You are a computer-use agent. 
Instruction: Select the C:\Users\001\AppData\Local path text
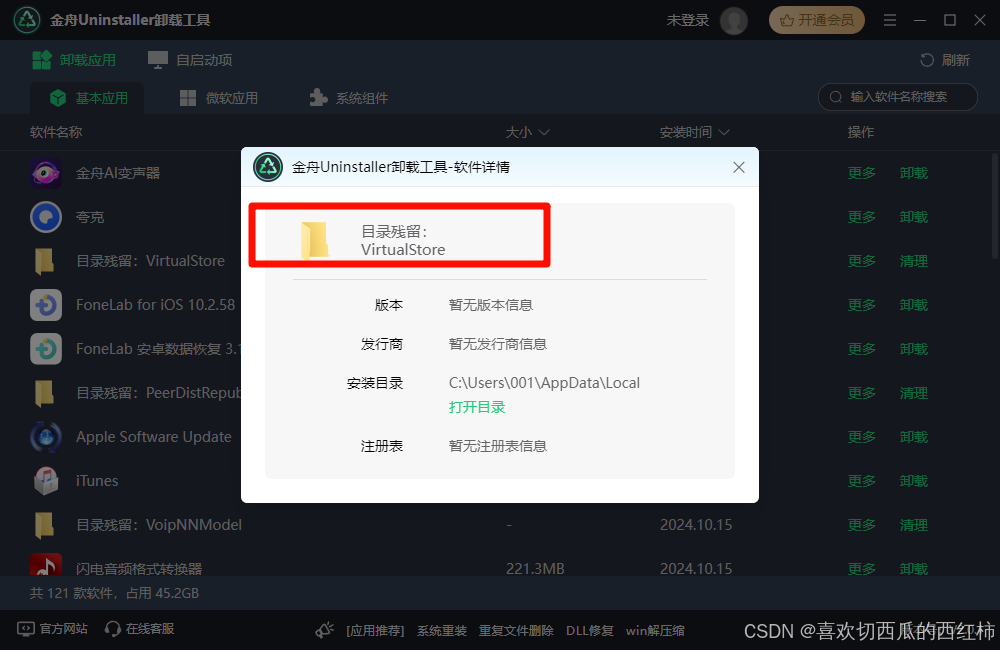click(544, 383)
